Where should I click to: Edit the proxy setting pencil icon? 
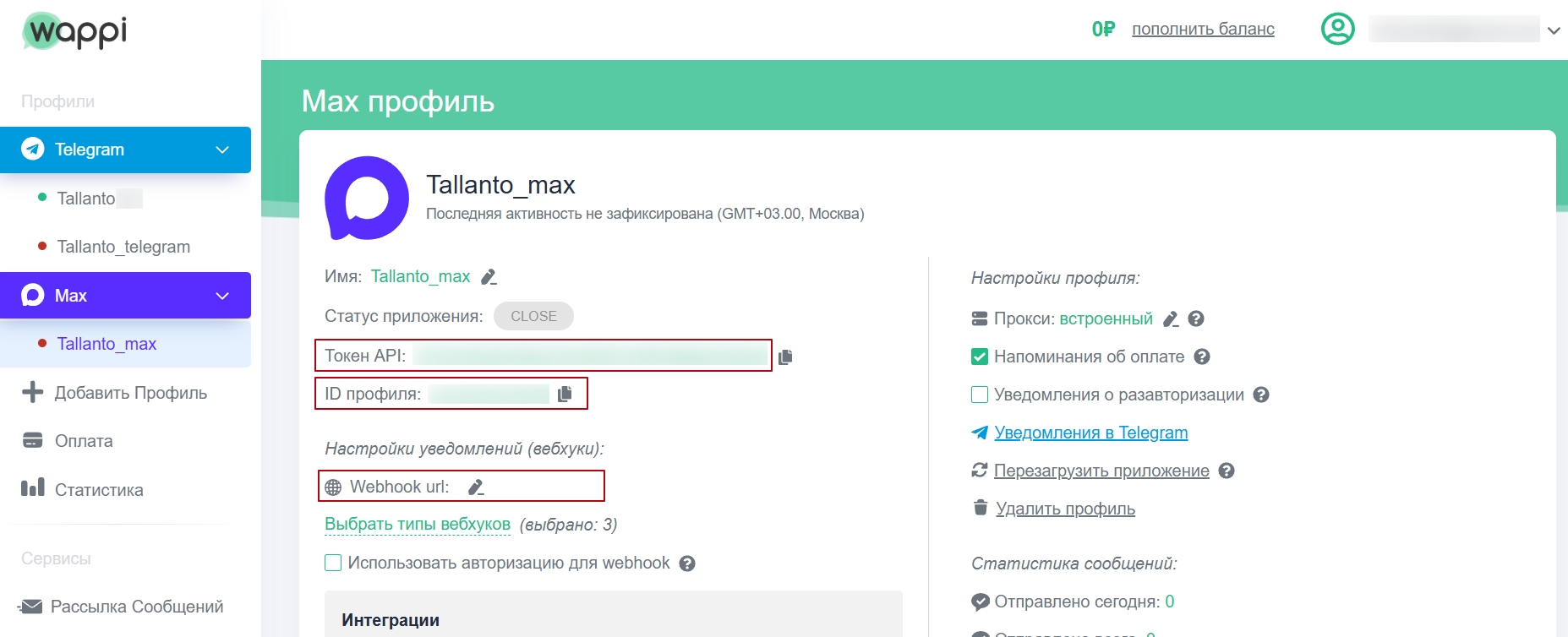pos(1171,319)
